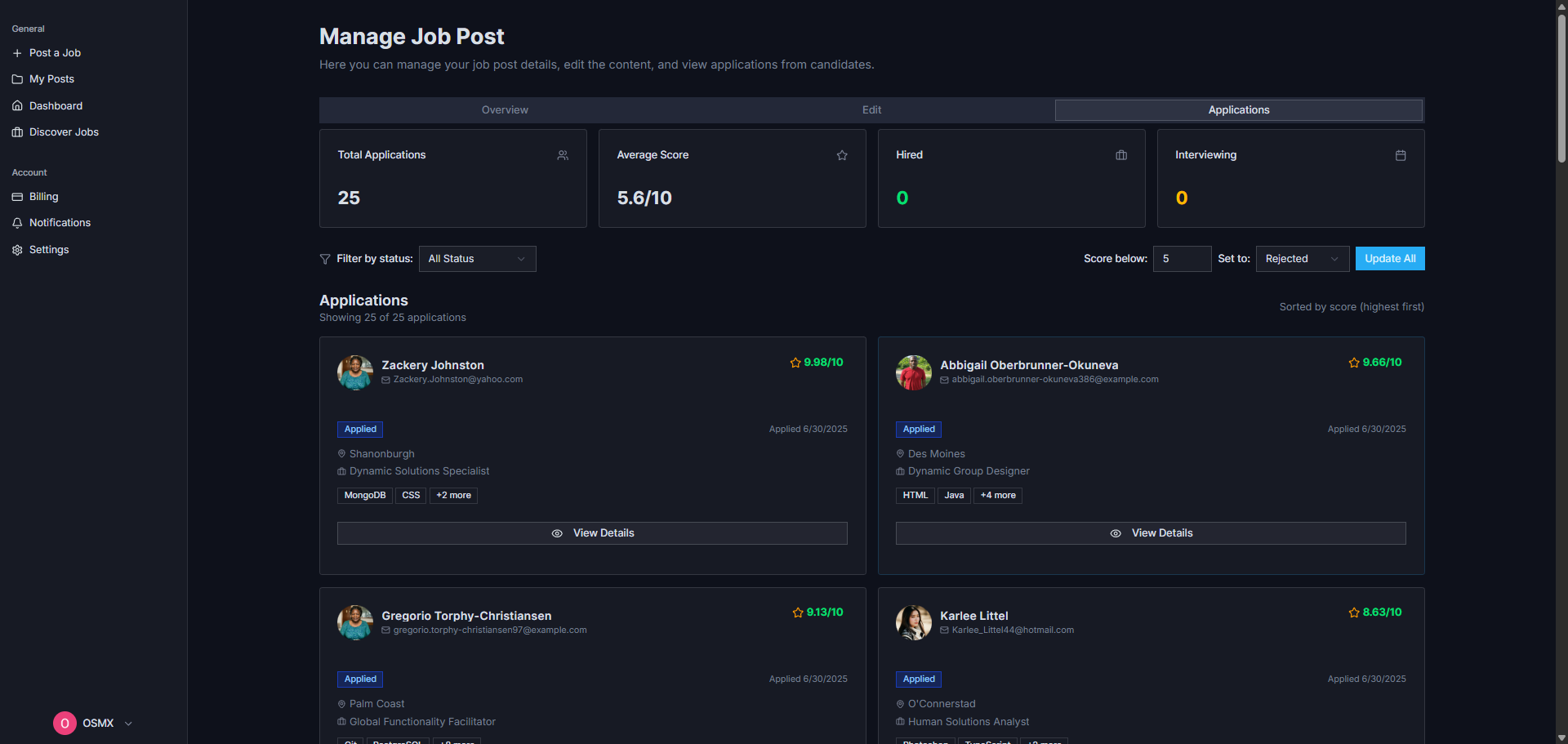
Task: Open Settings in sidebar
Action: tap(49, 250)
